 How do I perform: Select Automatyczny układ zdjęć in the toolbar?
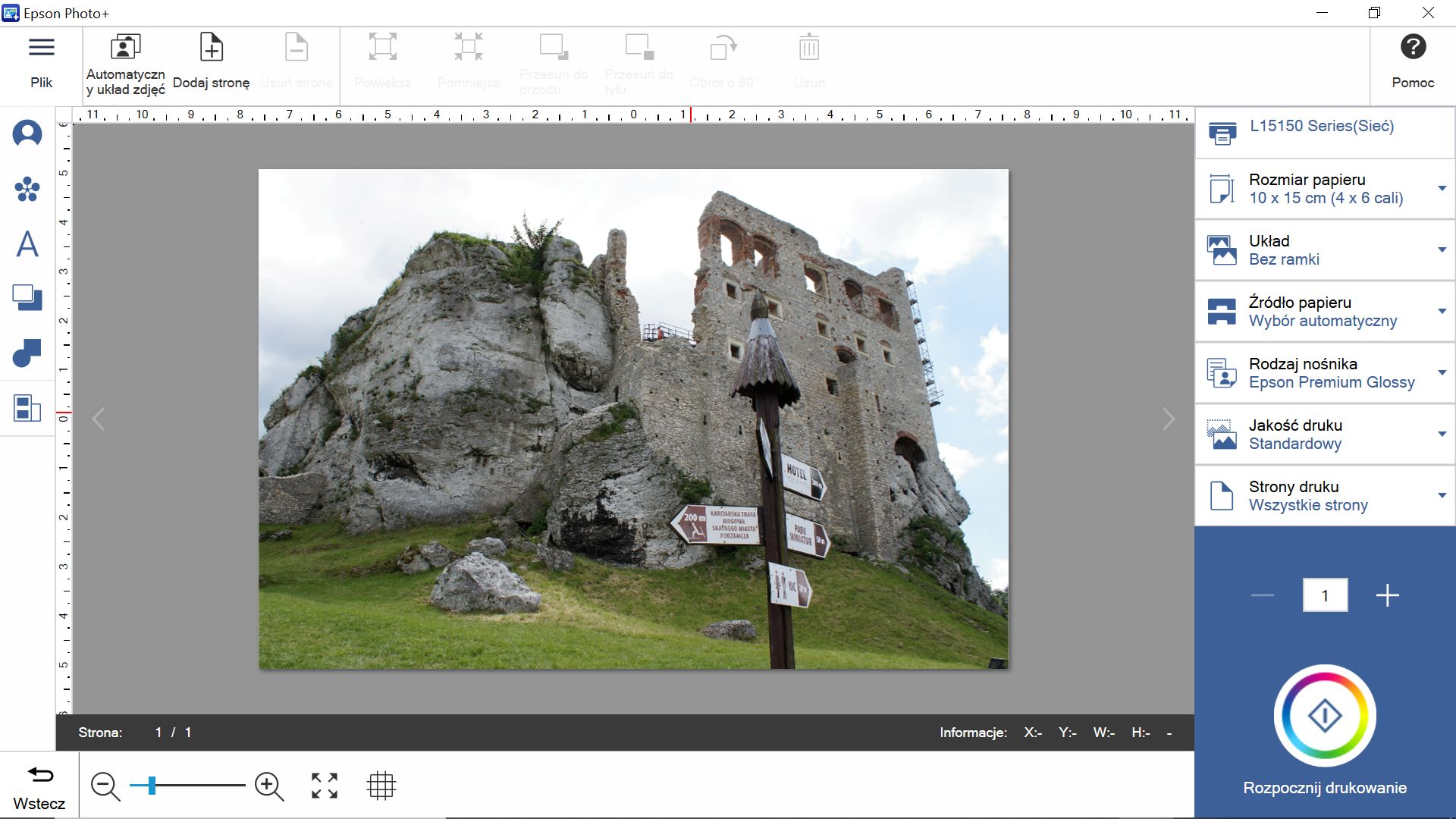pos(124,61)
